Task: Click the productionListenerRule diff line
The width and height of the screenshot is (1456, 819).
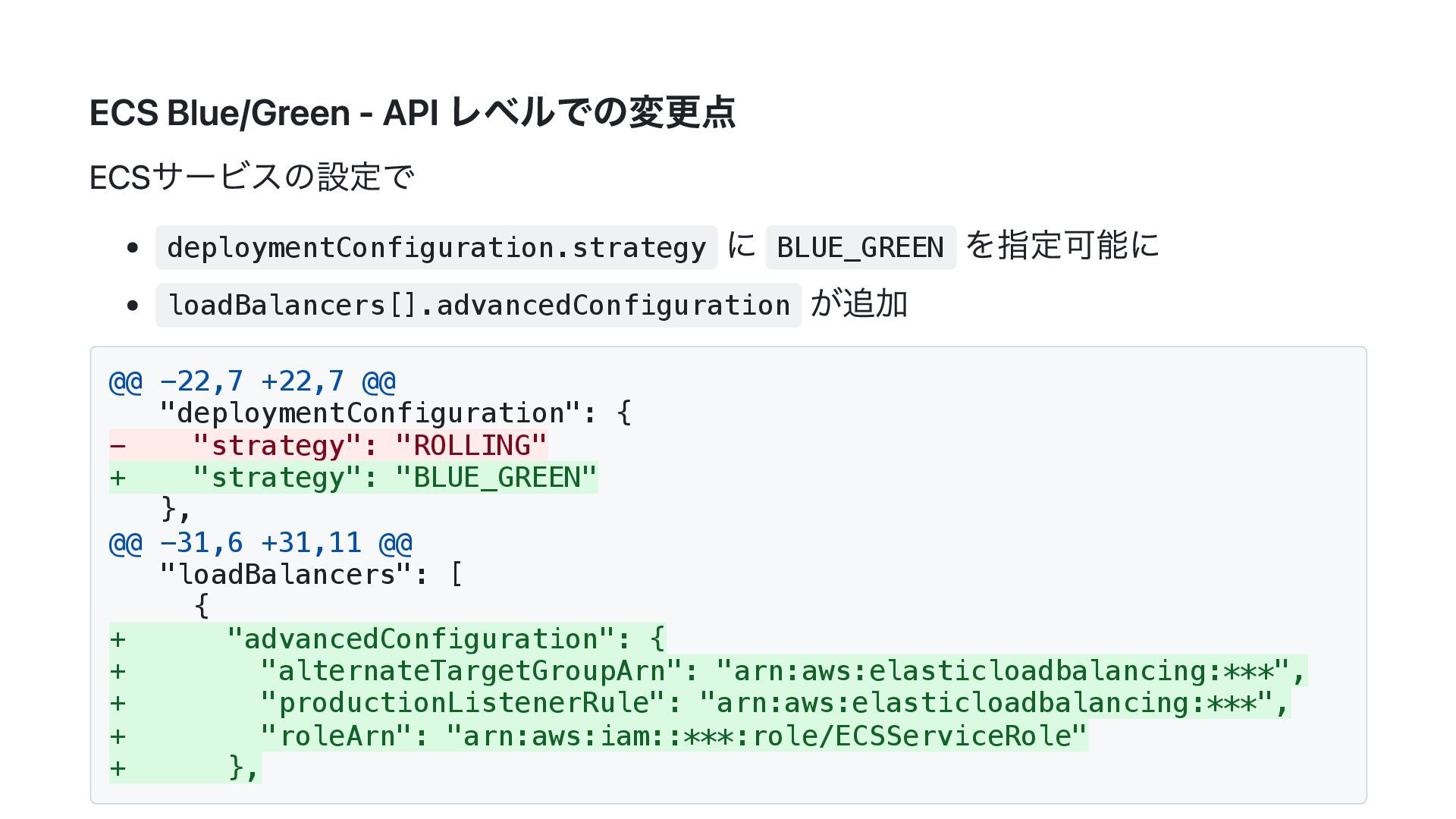Action: [x=700, y=703]
